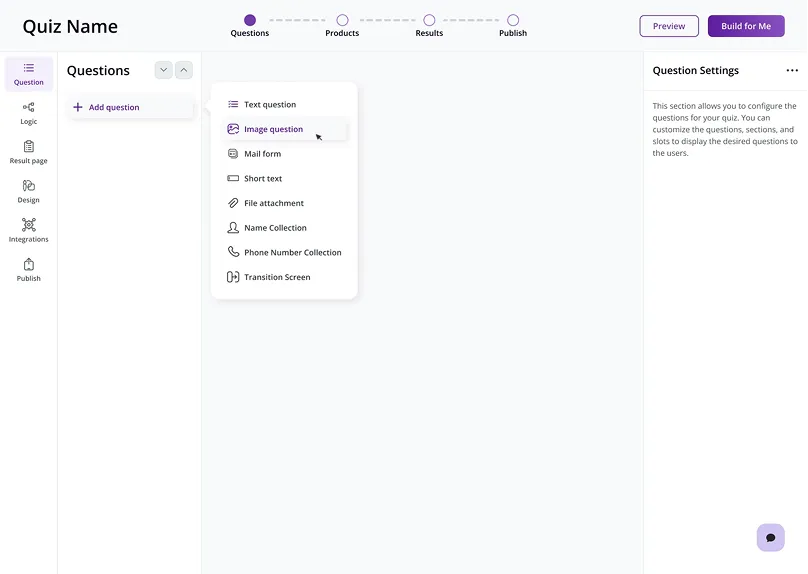Image resolution: width=808 pixels, height=574 pixels.
Task: Click the Name Collection person icon
Action: click(x=233, y=227)
